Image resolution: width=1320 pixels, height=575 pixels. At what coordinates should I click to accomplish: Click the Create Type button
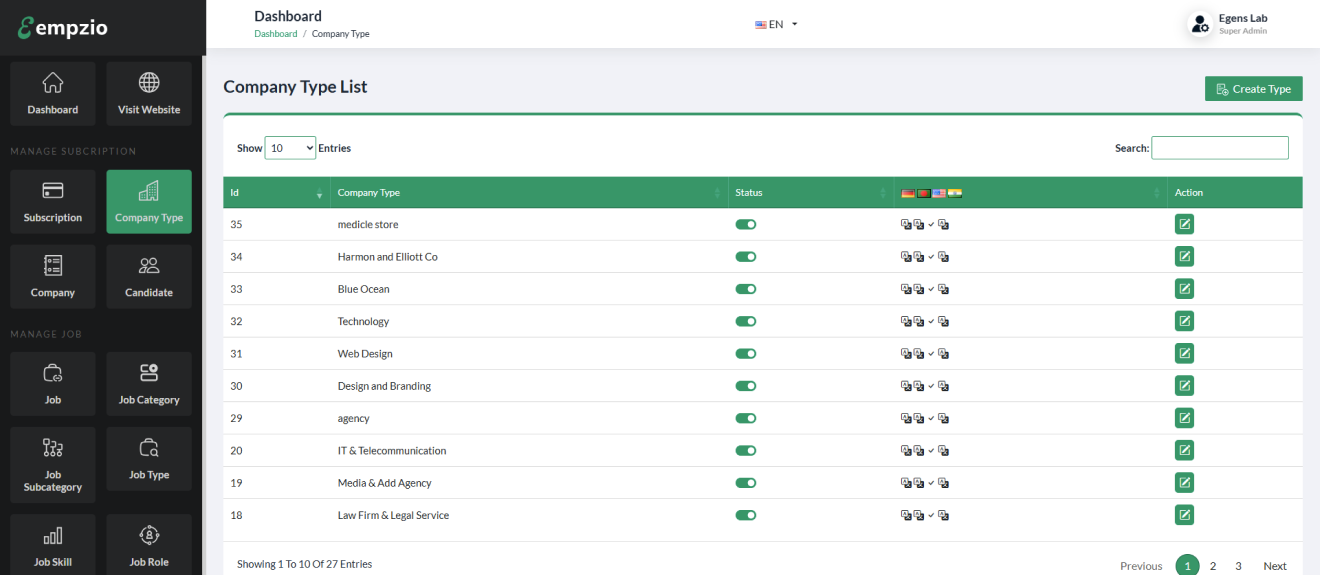pos(1254,89)
